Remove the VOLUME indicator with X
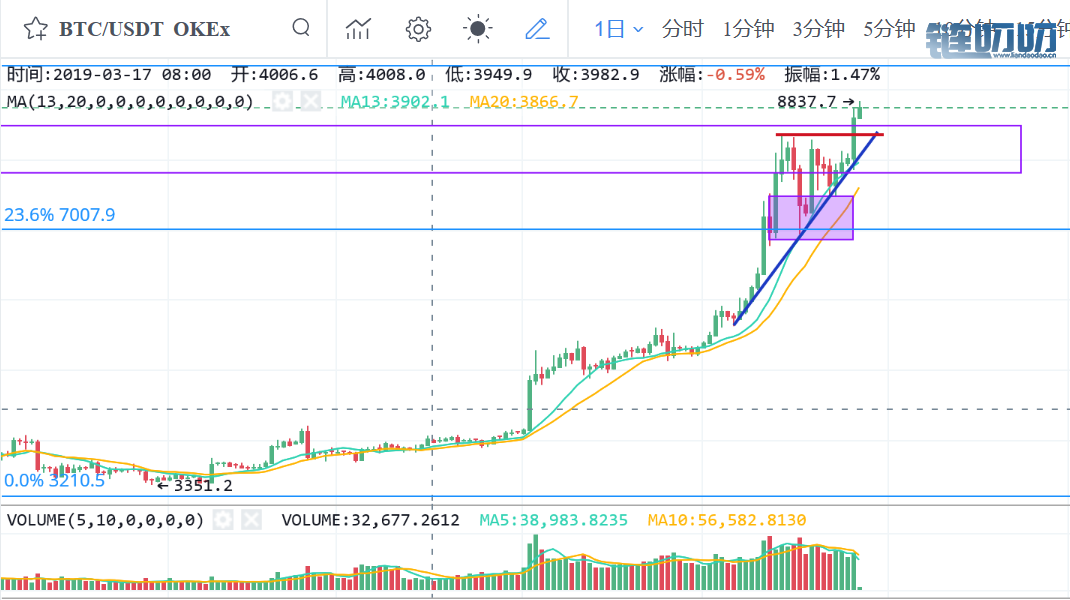 tap(251, 520)
